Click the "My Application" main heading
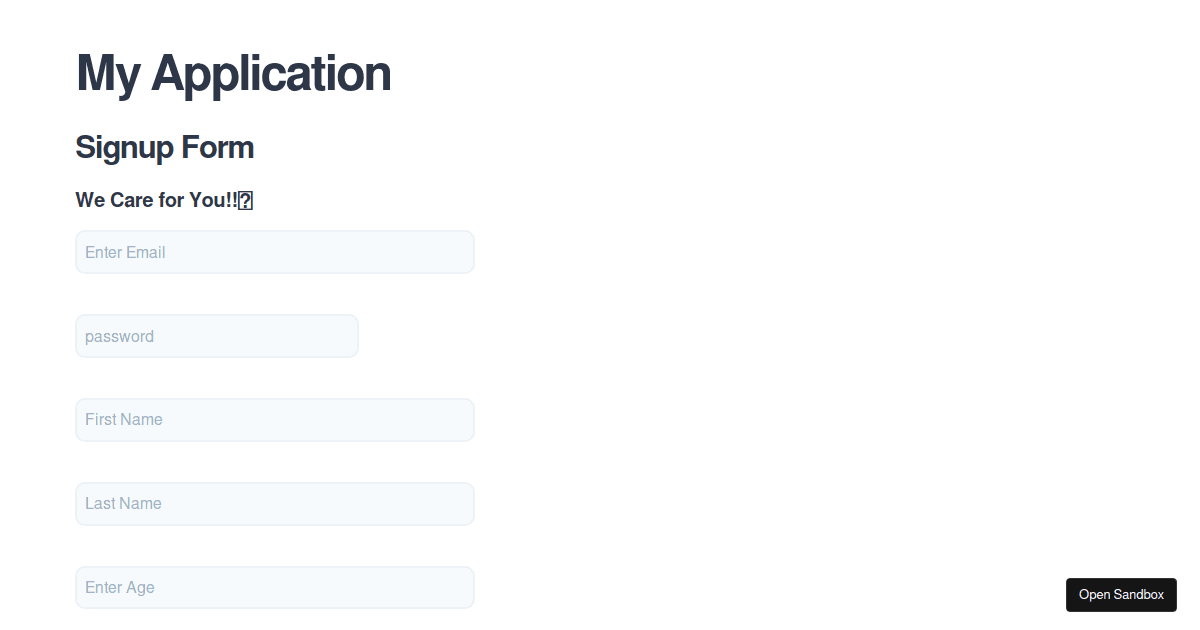 [233, 73]
